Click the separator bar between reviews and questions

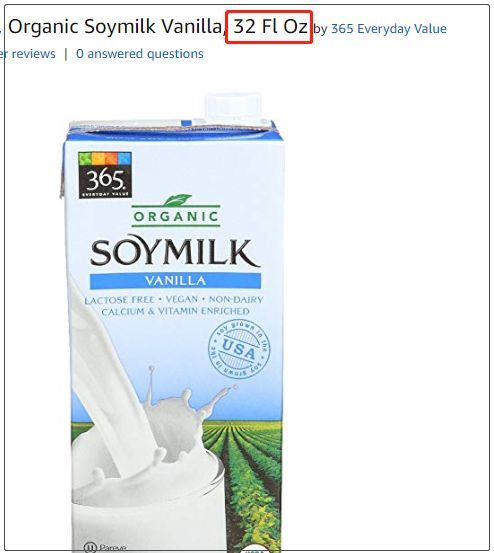coord(66,54)
